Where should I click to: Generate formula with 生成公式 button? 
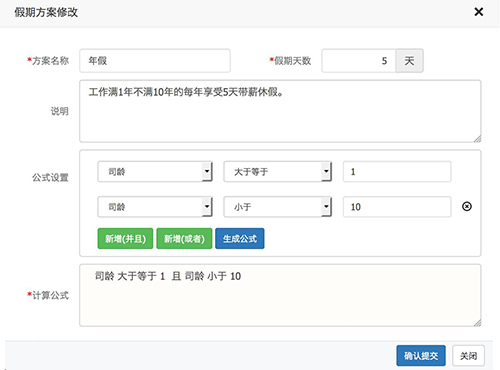pyautogui.click(x=240, y=239)
